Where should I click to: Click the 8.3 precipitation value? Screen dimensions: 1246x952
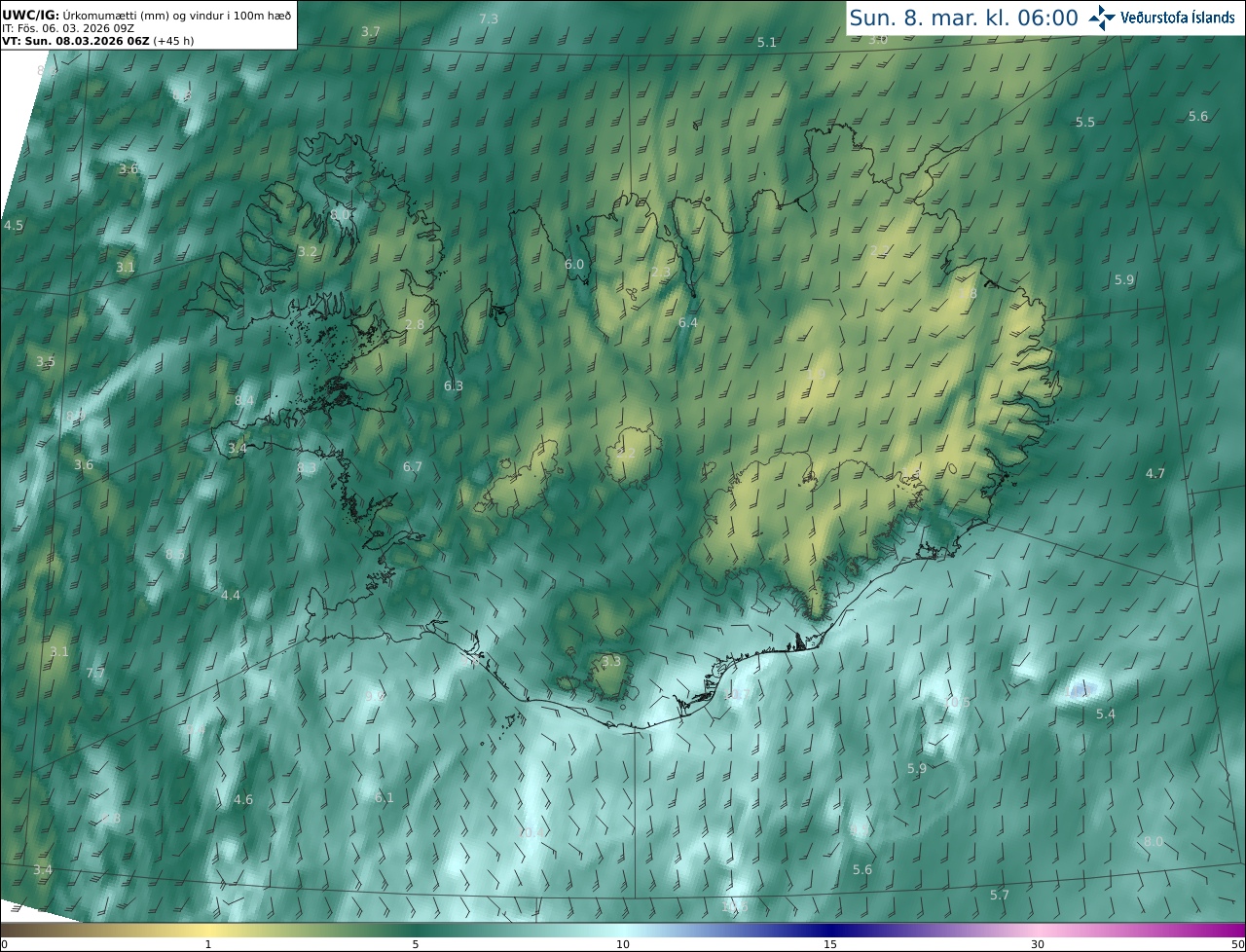click(307, 468)
